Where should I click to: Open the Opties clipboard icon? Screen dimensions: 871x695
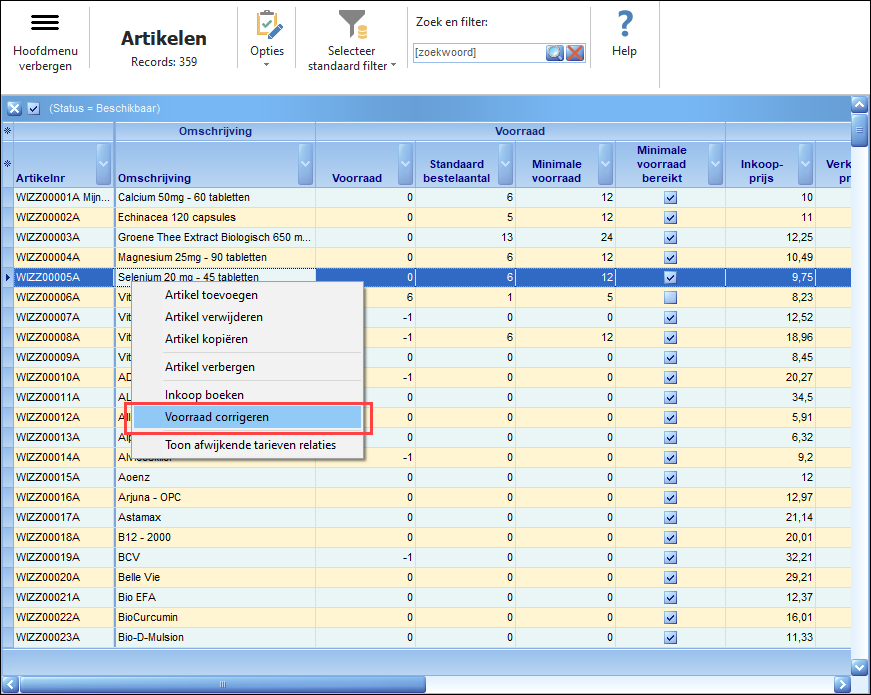(269, 25)
